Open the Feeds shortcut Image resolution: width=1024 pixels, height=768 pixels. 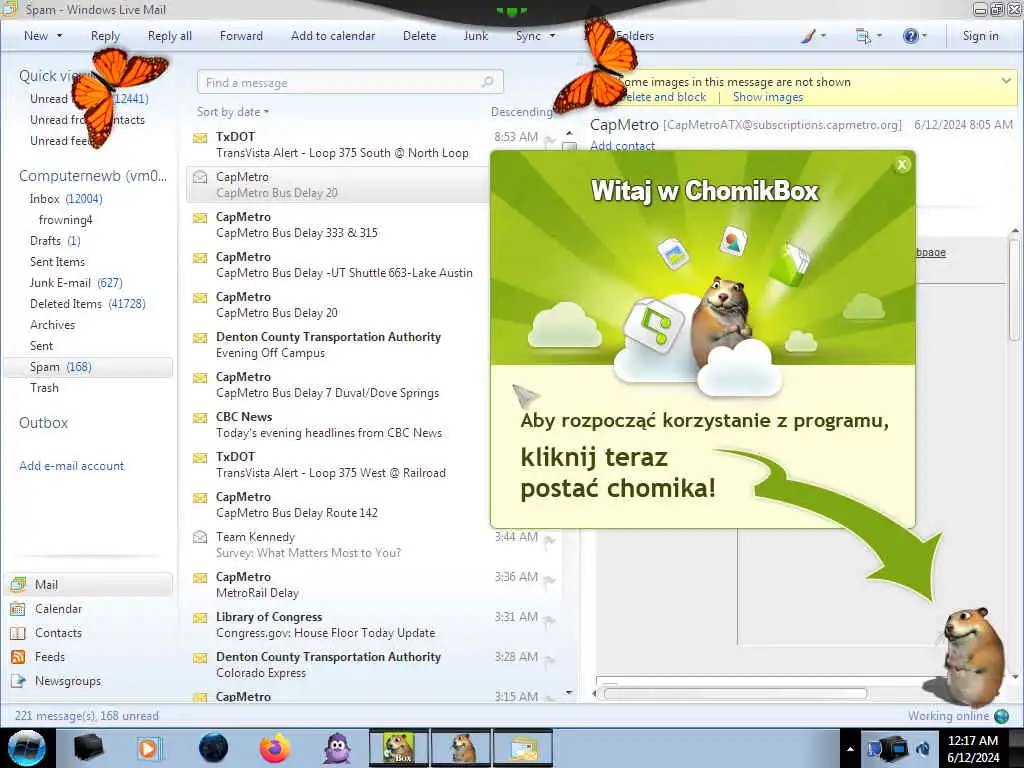pyautogui.click(x=18, y=657)
